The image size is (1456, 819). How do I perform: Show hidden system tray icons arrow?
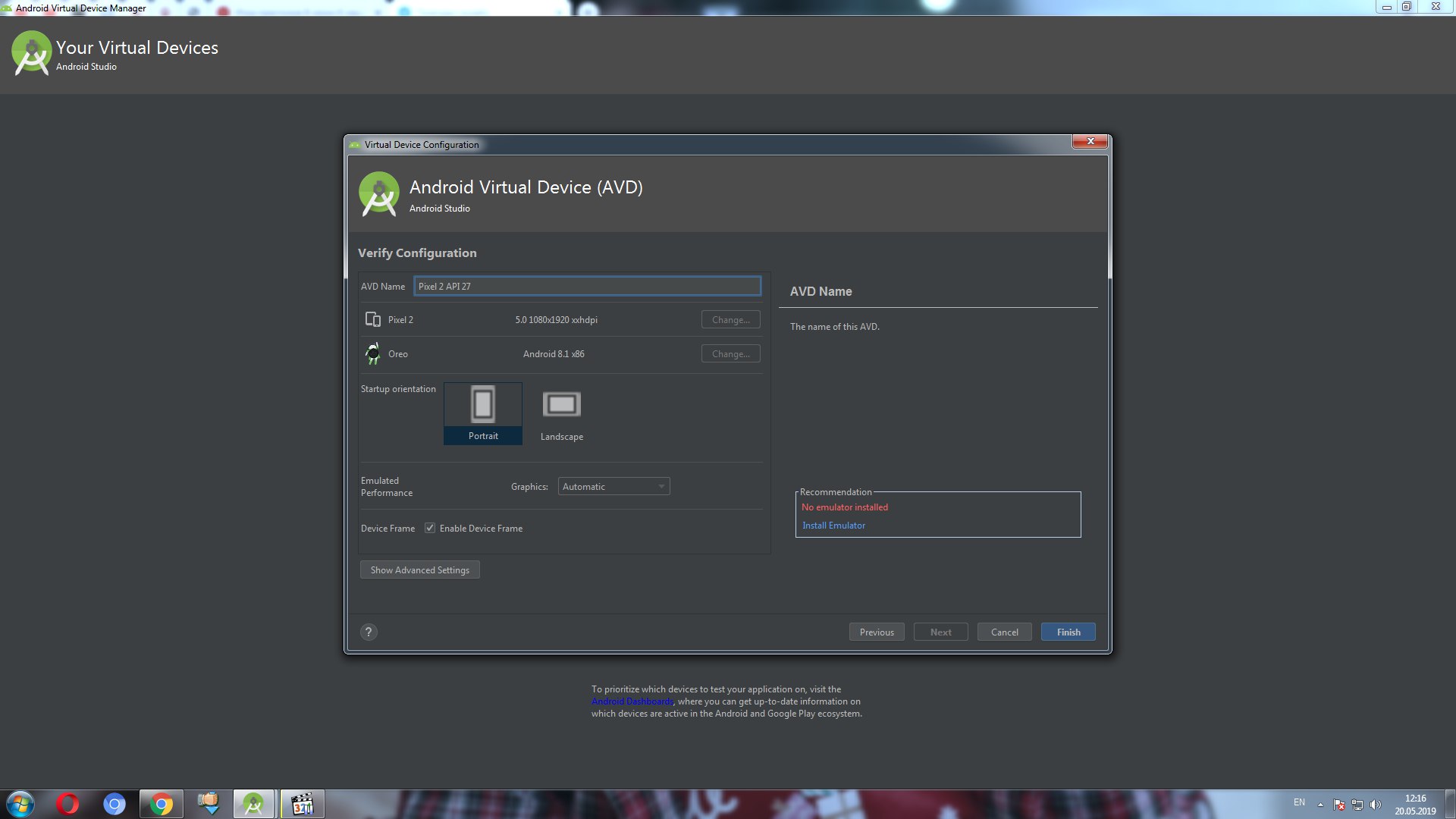[1320, 805]
